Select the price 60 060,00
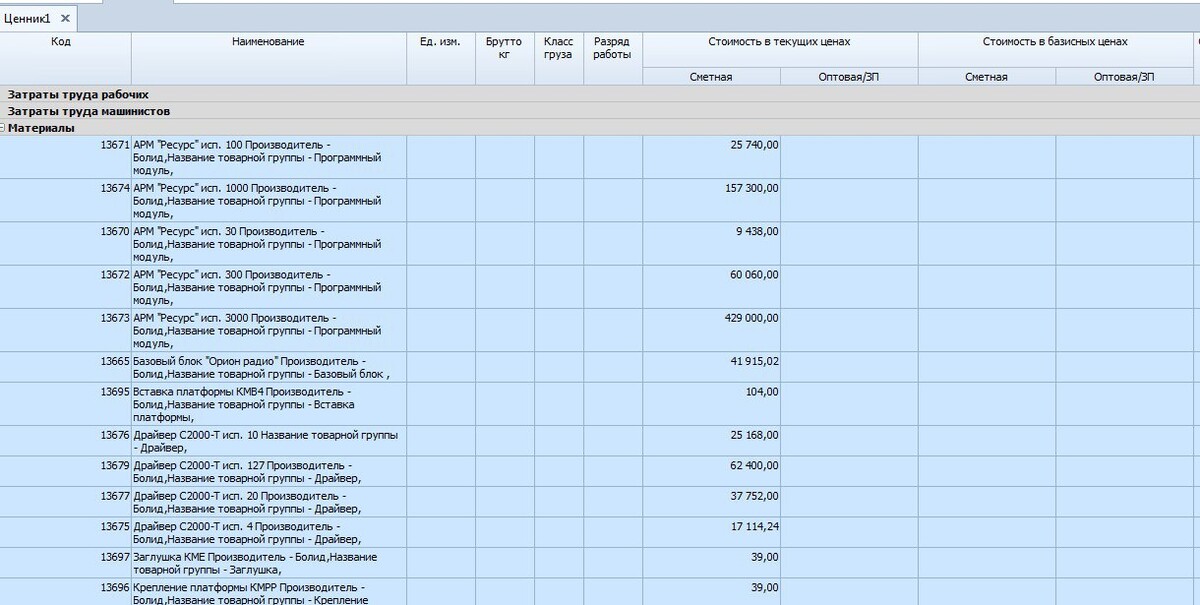 coord(755,274)
